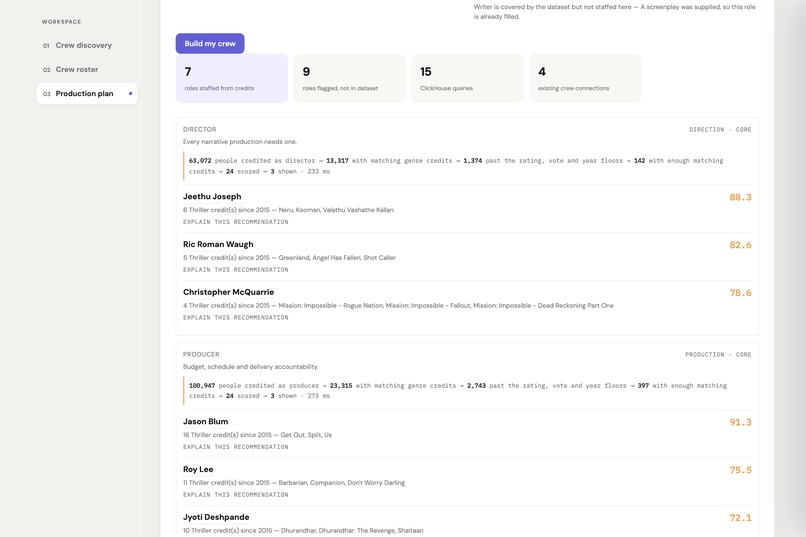Click the DIRECTOR section heading
Image resolution: width=806 pixels, height=537 pixels.
click(x=199, y=129)
